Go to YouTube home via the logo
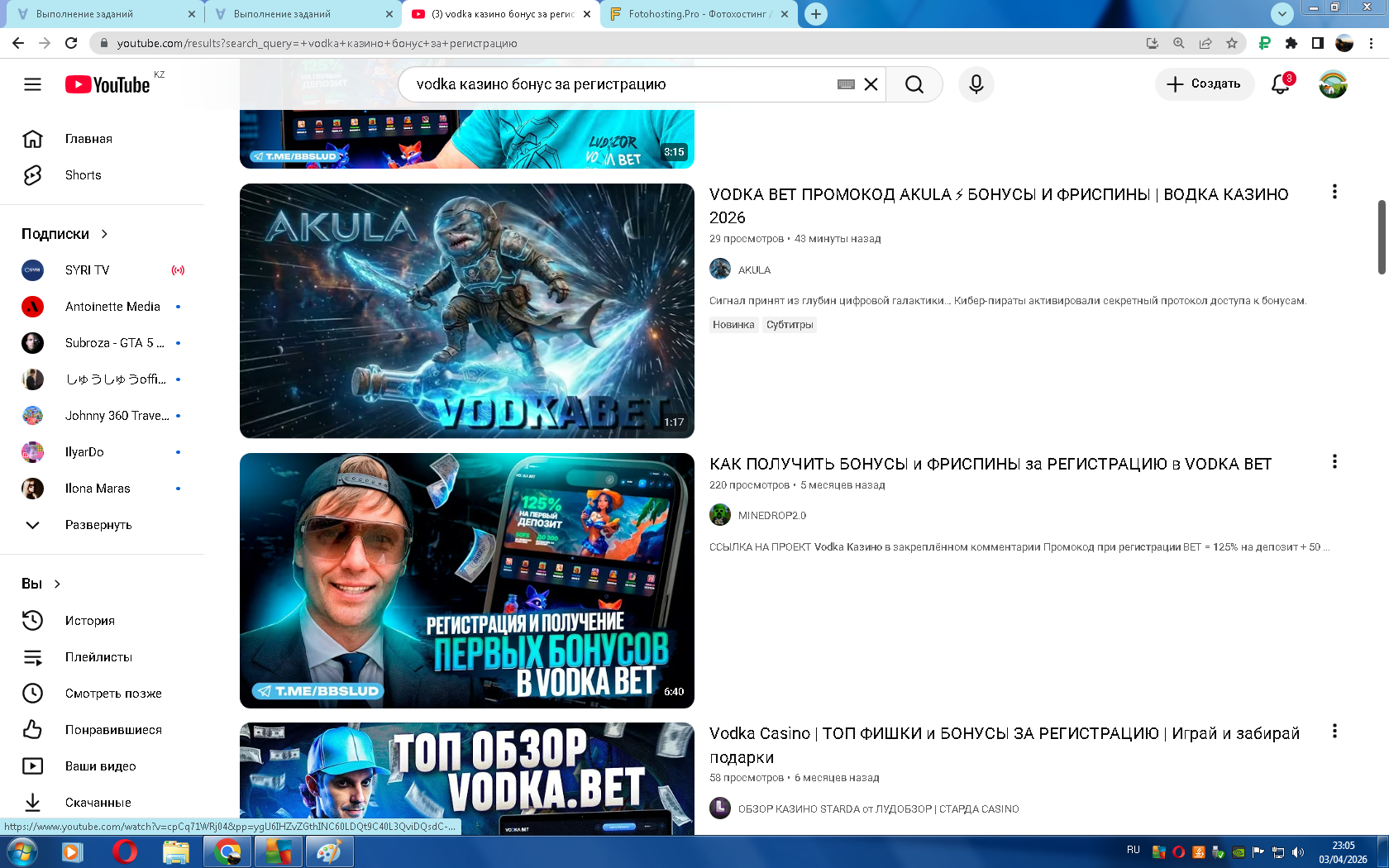The image size is (1389, 868). 107,84
